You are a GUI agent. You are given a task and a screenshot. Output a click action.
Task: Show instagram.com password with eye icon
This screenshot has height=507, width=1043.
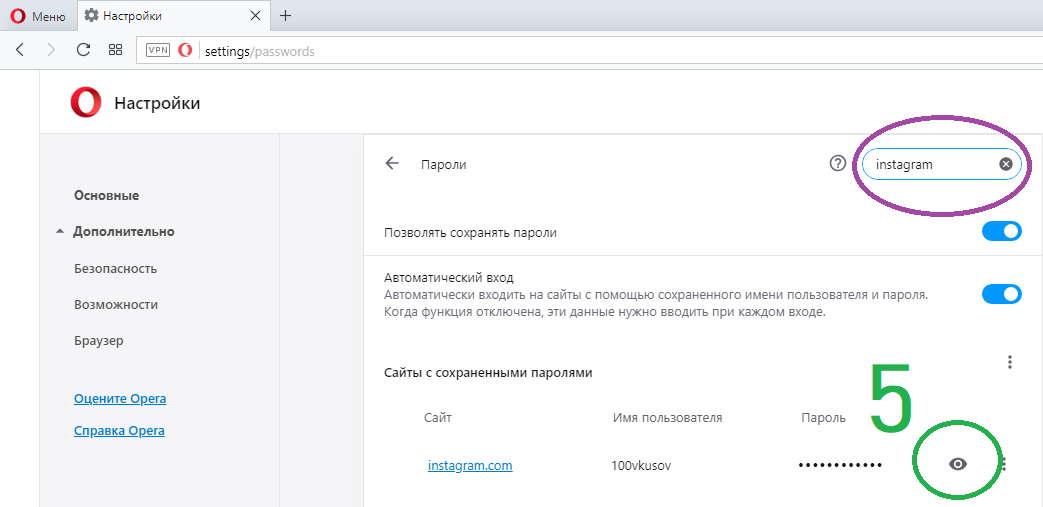(x=958, y=464)
